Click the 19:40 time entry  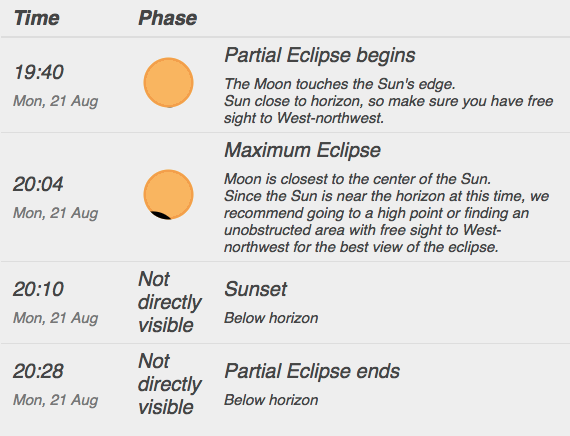point(39,72)
